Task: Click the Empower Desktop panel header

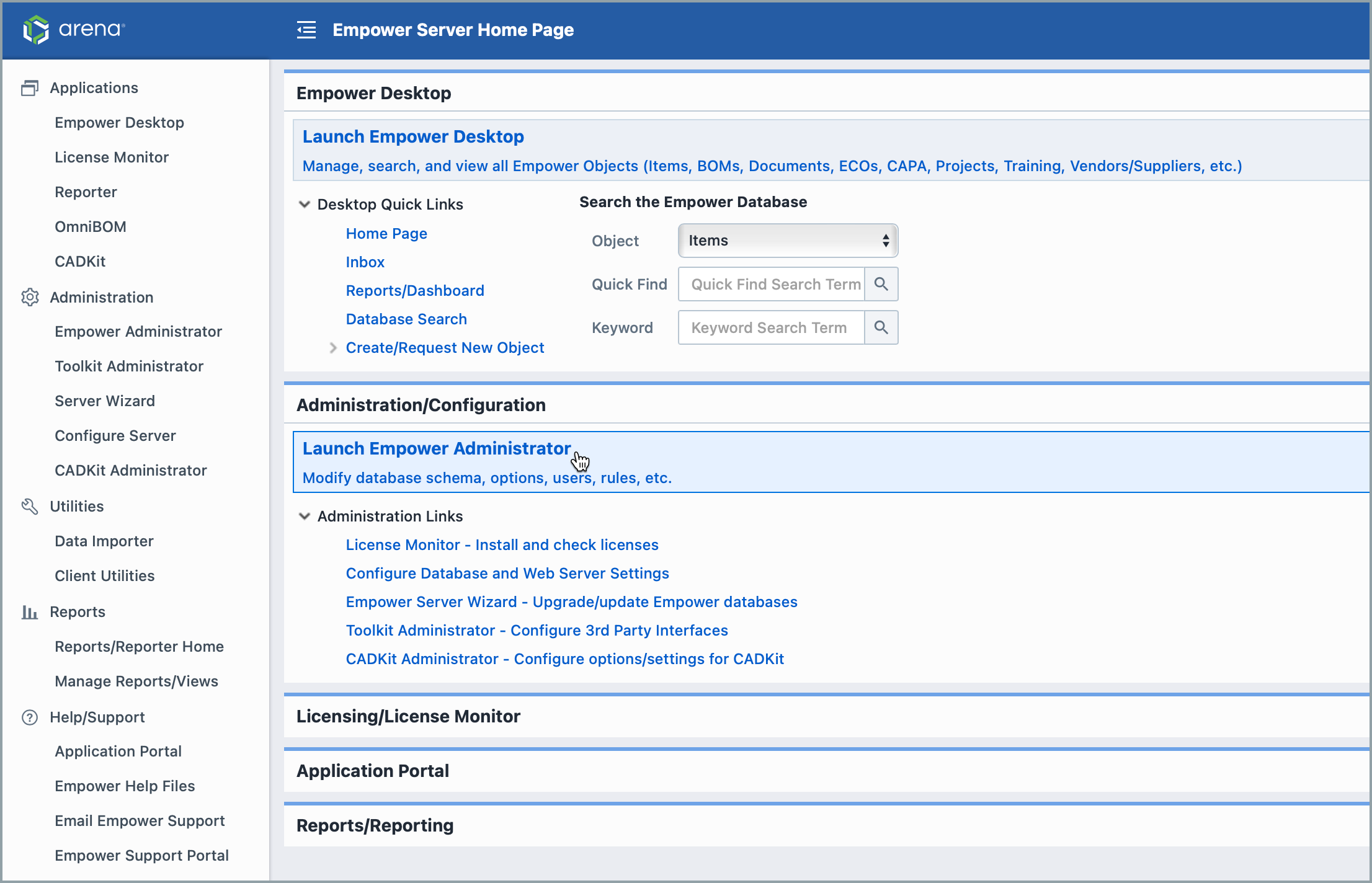Action: point(826,93)
